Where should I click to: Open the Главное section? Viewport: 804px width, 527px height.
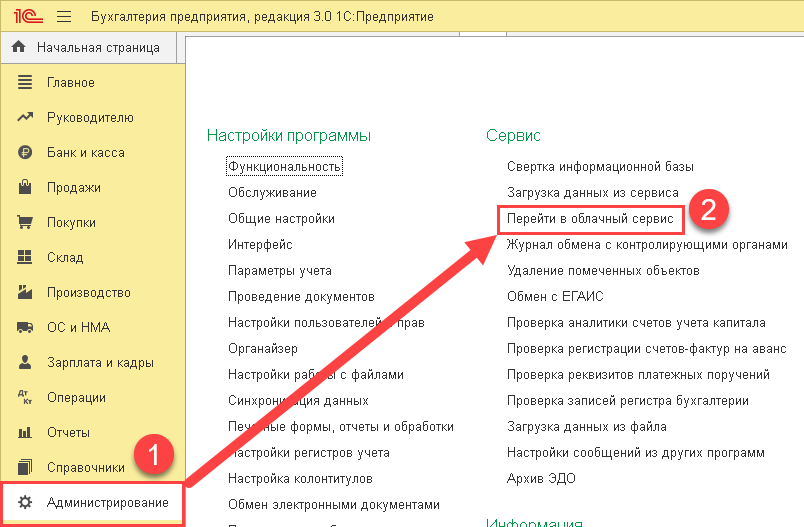pyautogui.click(x=71, y=83)
